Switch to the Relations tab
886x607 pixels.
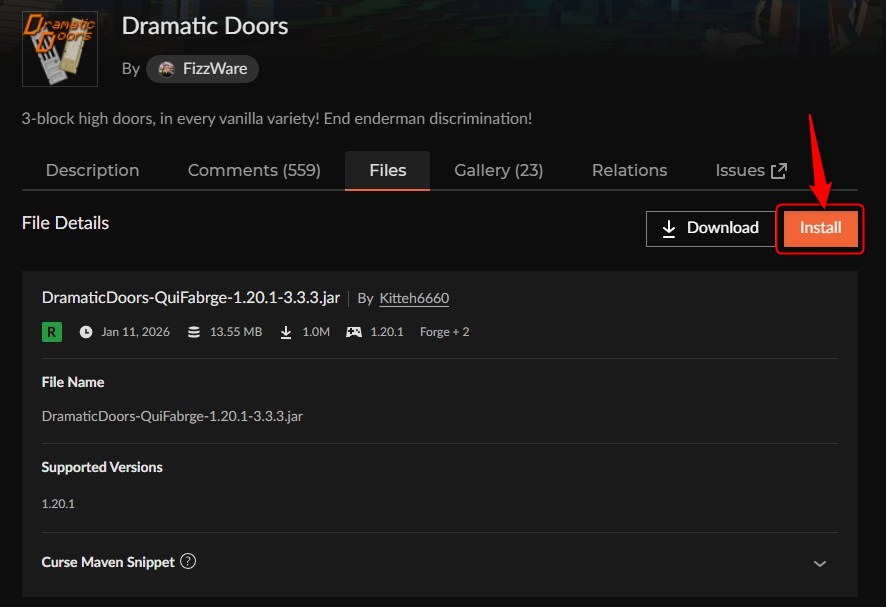[x=629, y=170]
